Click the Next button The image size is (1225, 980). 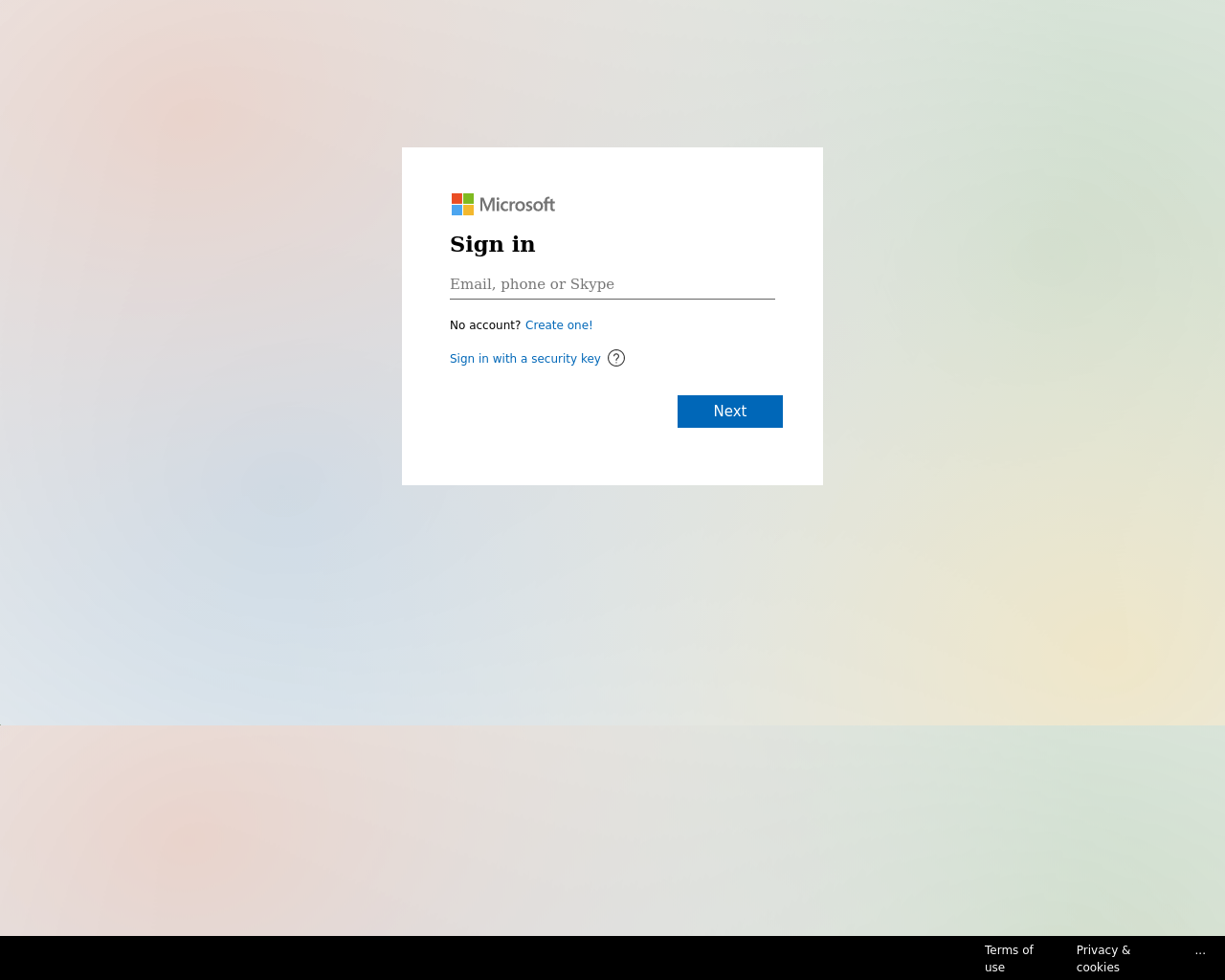pyautogui.click(x=730, y=412)
